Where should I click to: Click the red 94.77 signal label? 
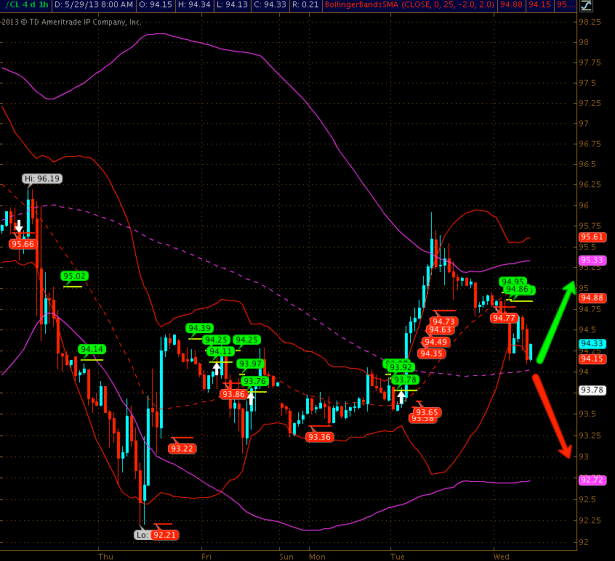tap(503, 318)
